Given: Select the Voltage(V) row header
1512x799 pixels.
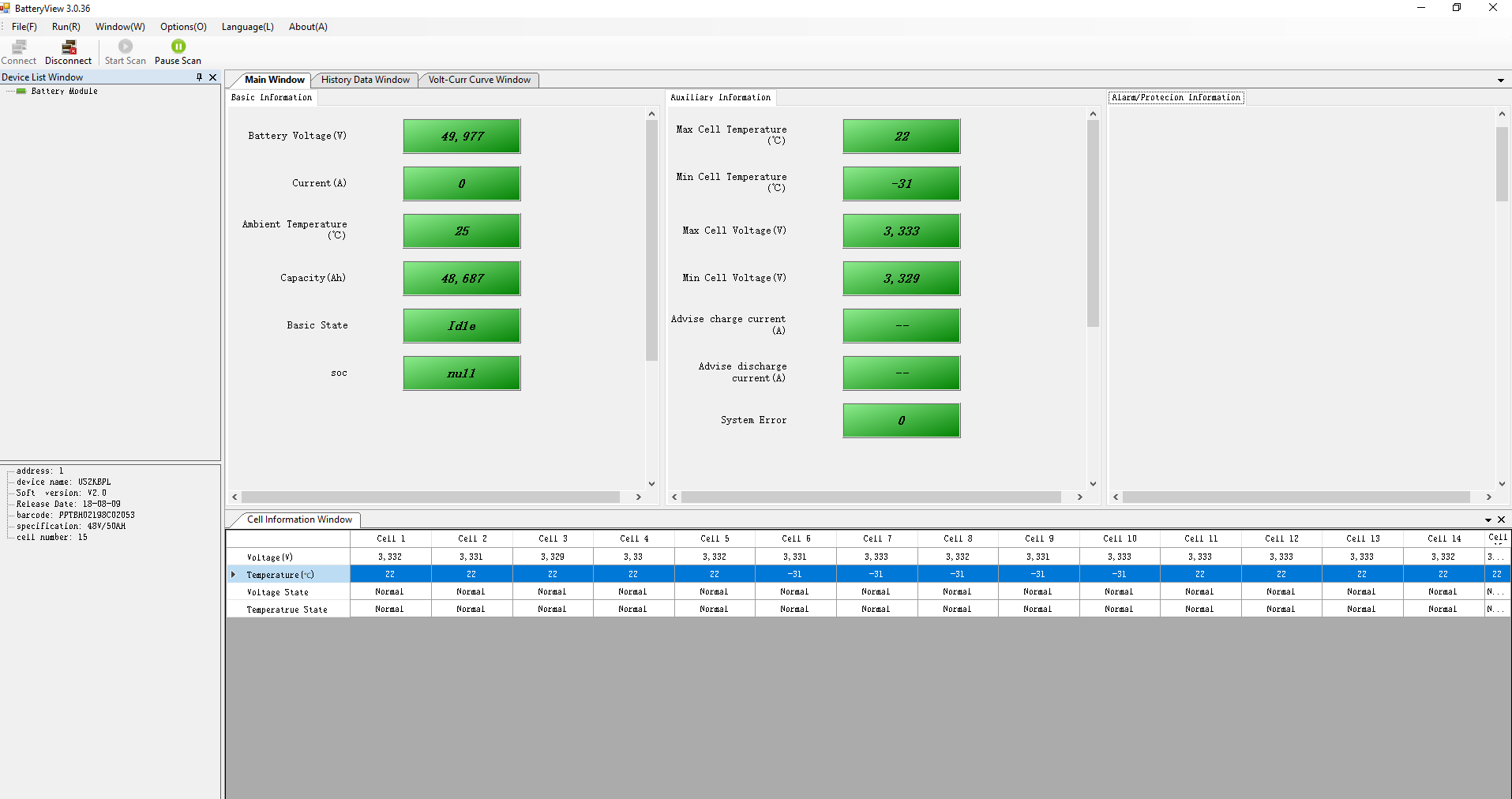Looking at the screenshot, I should (x=288, y=557).
